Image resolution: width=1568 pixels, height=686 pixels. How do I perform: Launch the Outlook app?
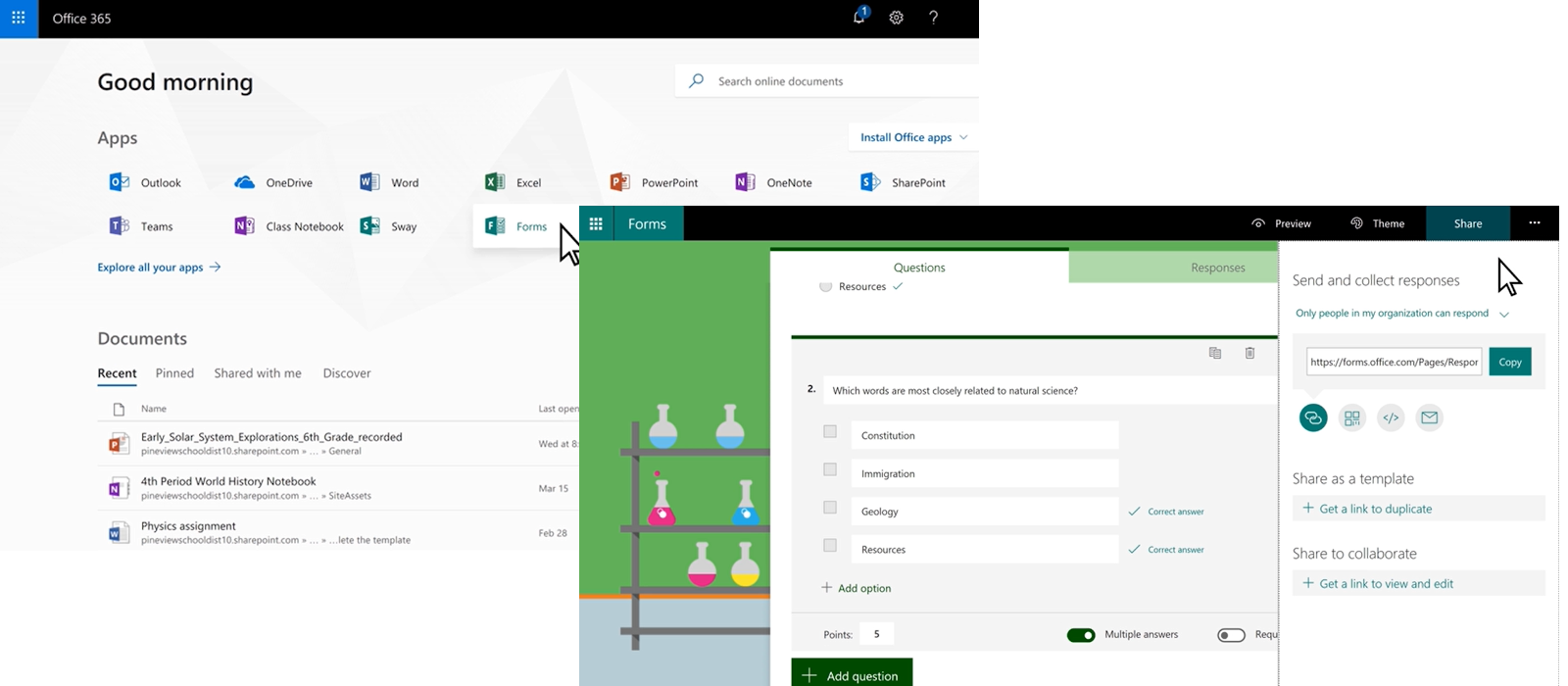pos(145,182)
